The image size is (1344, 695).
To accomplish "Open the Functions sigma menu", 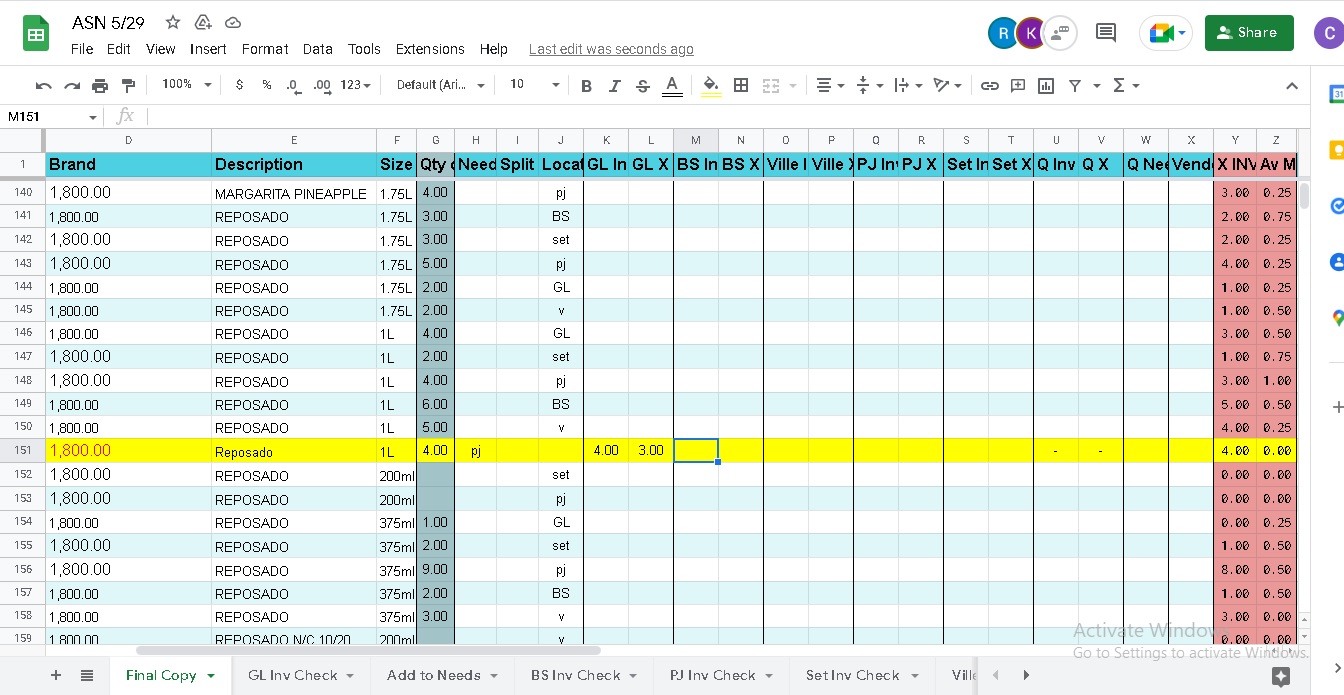I will [x=1126, y=86].
